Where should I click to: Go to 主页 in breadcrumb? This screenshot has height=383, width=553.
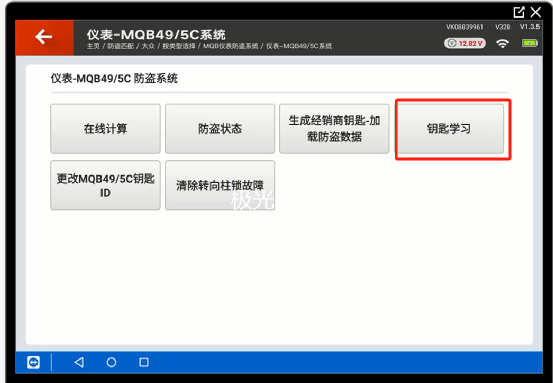tap(93, 46)
